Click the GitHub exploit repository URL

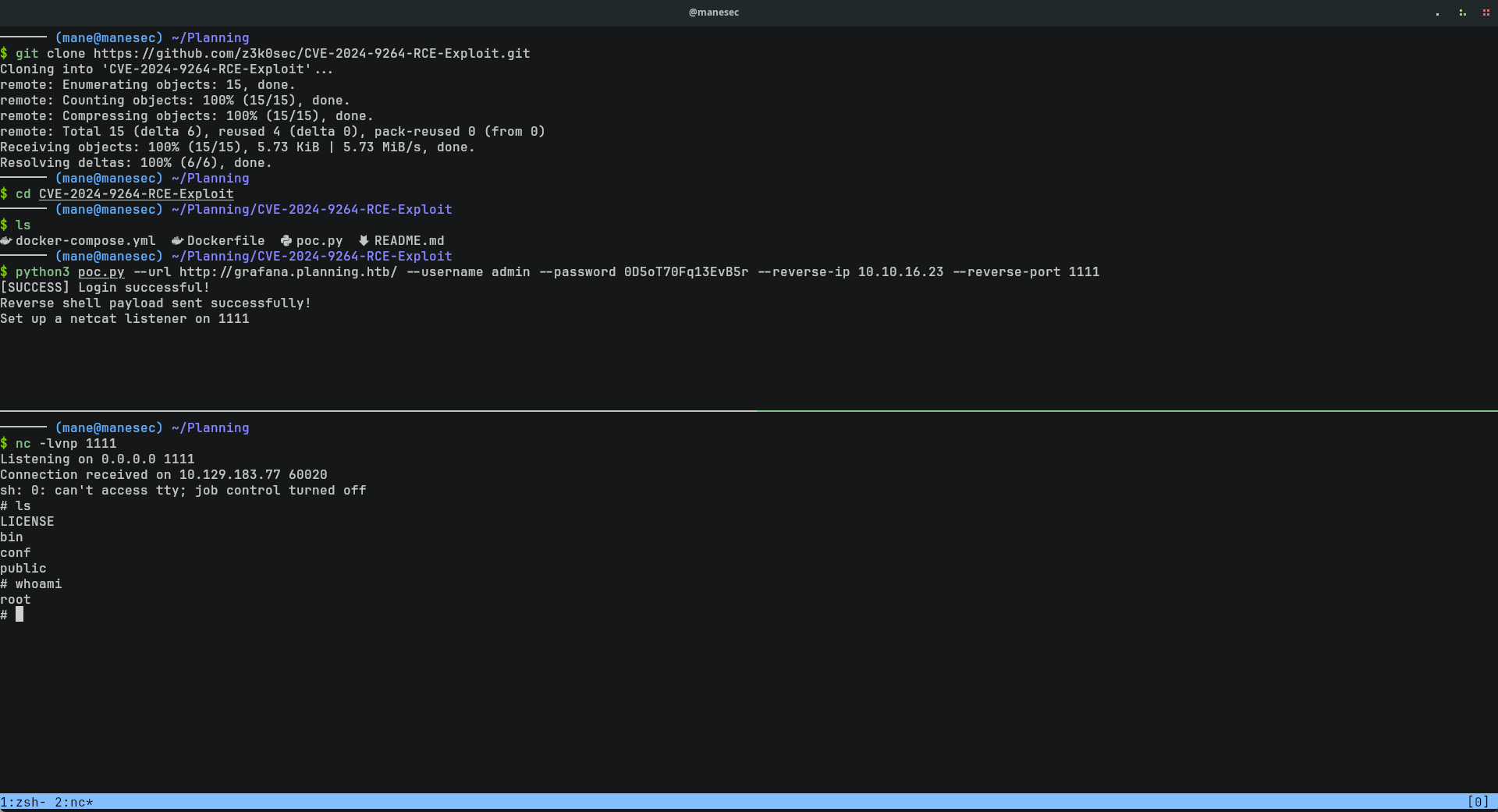point(312,53)
